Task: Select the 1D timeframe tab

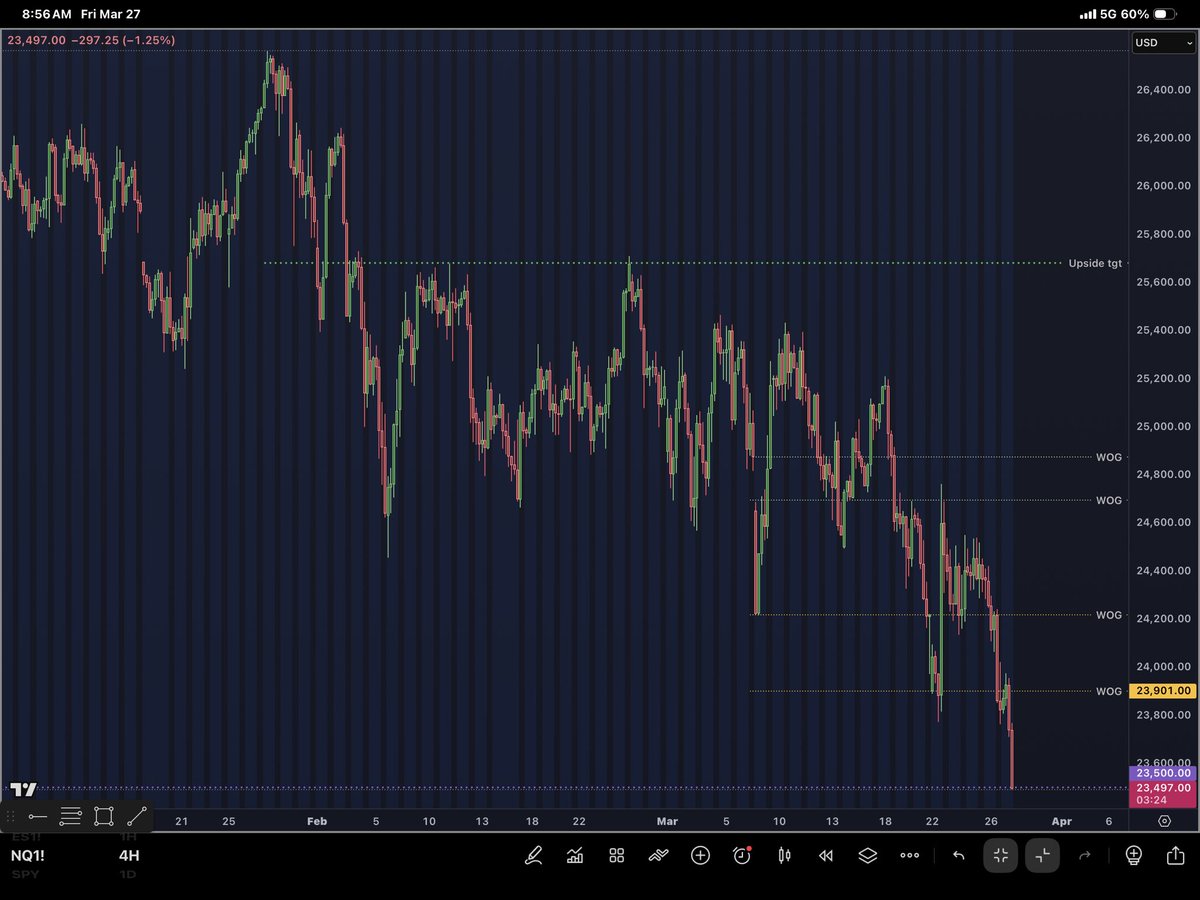Action: pos(130,873)
